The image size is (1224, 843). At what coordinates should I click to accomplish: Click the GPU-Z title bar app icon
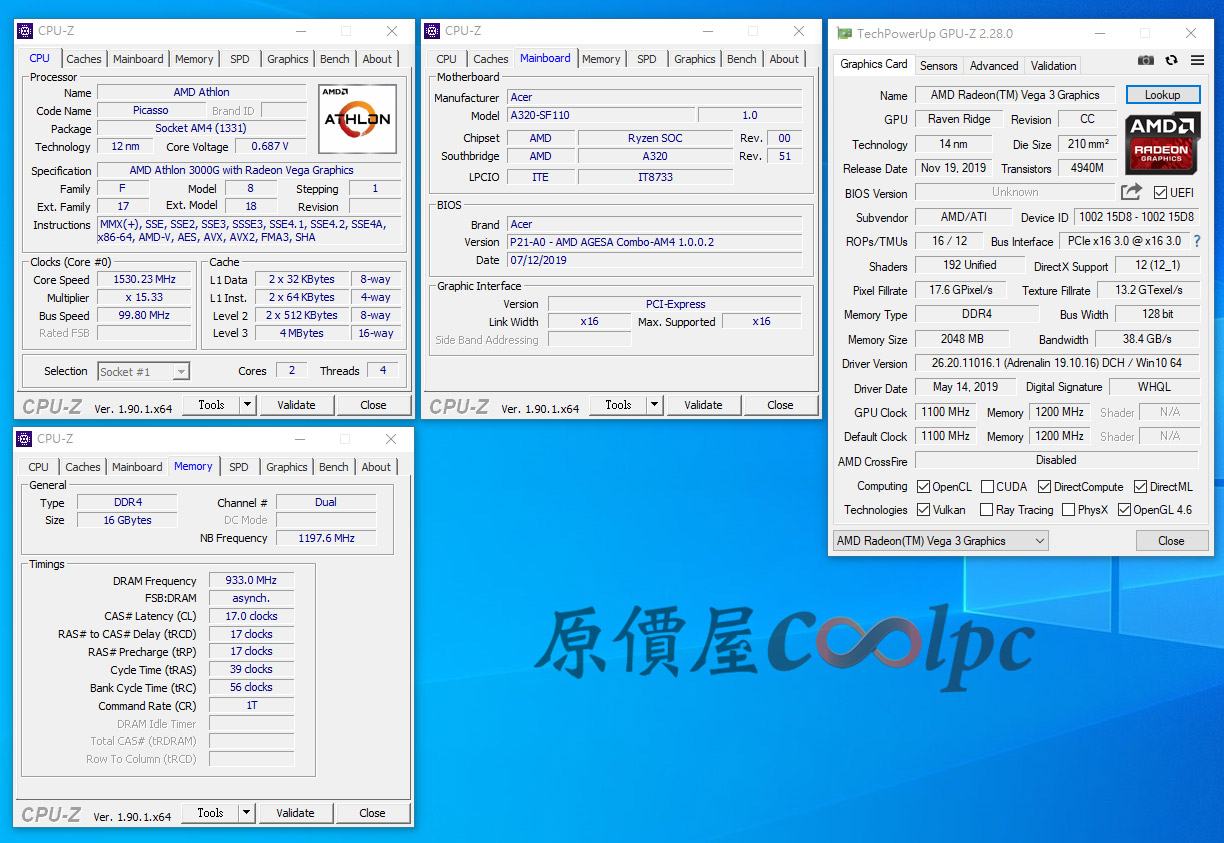(x=844, y=34)
